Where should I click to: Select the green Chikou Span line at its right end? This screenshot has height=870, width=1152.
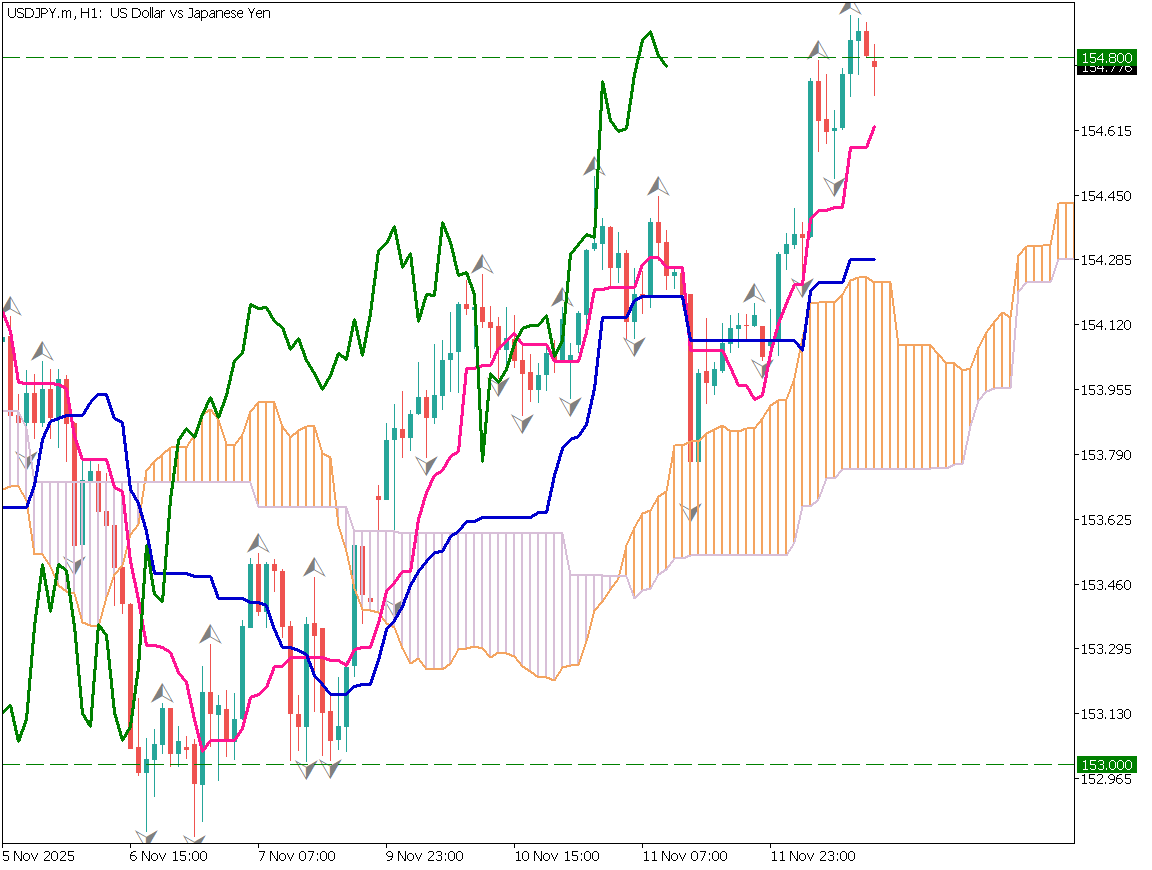pyautogui.click(x=664, y=63)
